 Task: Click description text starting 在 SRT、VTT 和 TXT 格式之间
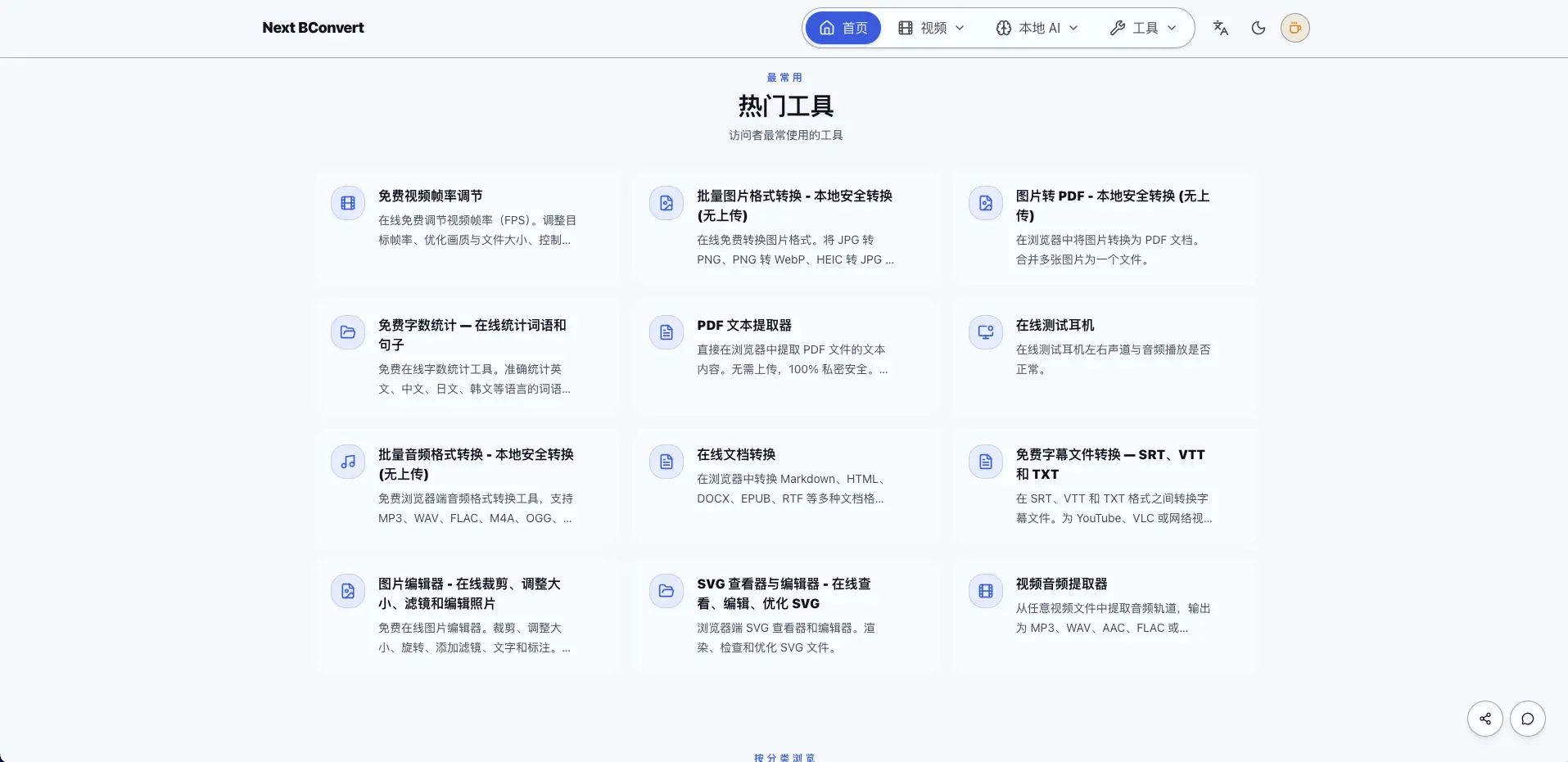tap(1114, 508)
